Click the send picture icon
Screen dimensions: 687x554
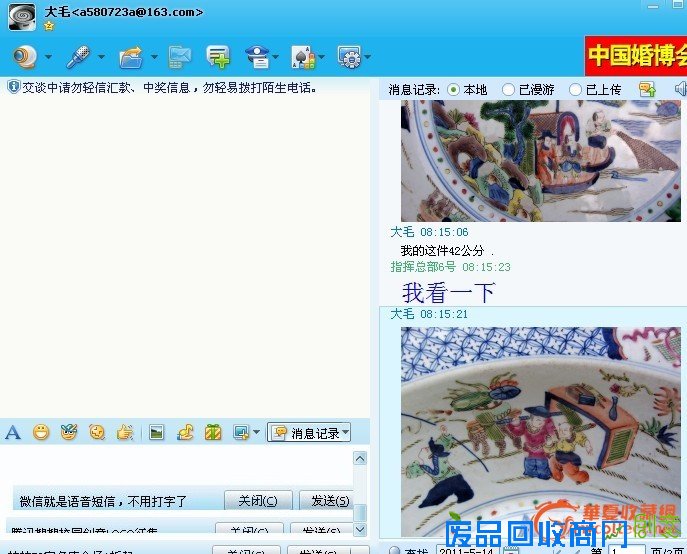coord(156,433)
